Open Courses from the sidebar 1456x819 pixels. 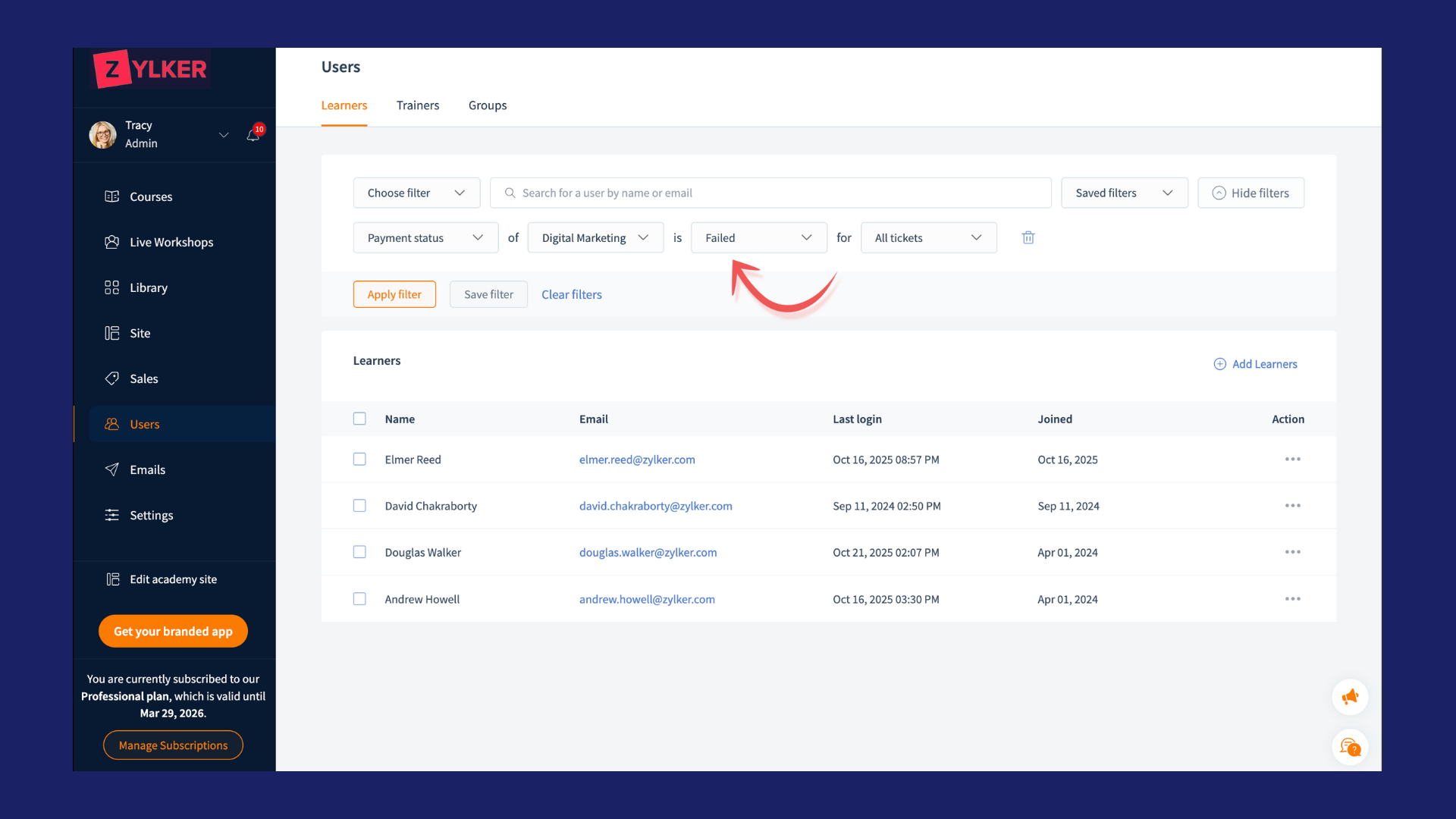click(x=151, y=196)
